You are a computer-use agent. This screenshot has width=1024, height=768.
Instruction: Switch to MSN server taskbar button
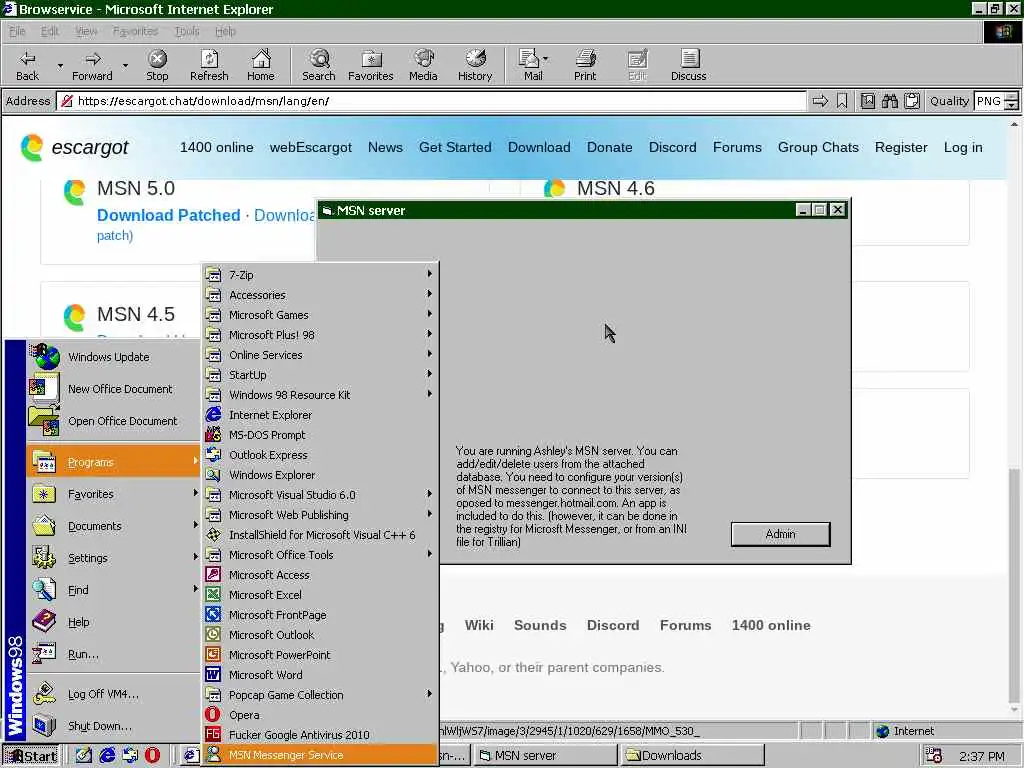click(545, 756)
